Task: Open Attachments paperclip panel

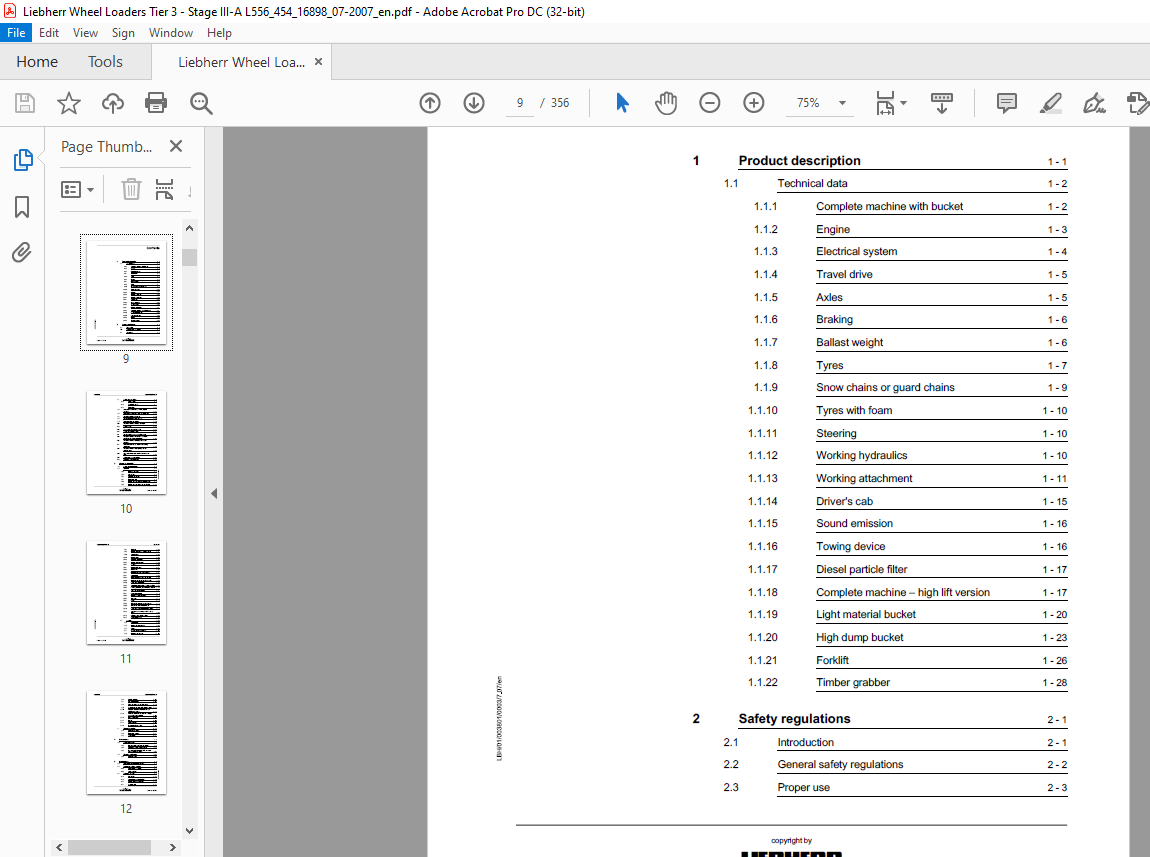Action: 22,253
